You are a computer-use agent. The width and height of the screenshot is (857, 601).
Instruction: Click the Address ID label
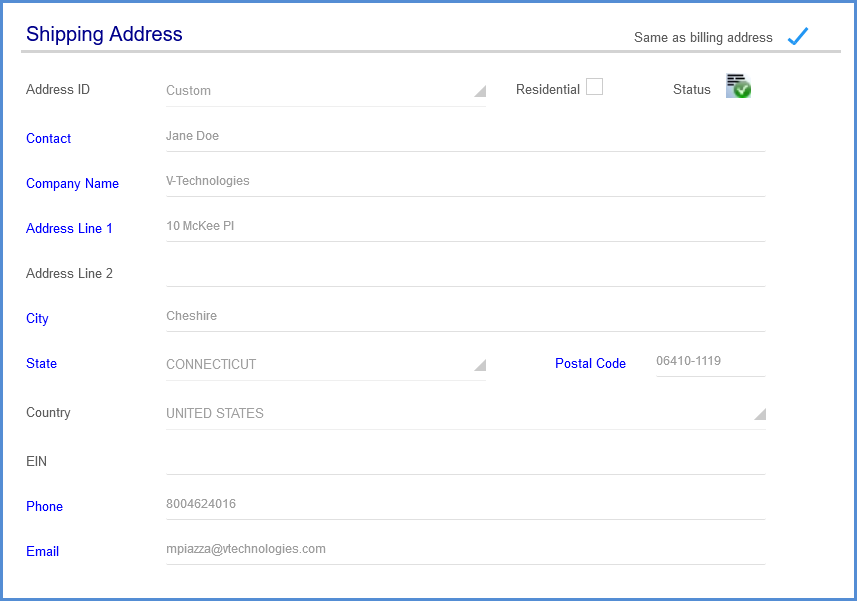pos(58,90)
